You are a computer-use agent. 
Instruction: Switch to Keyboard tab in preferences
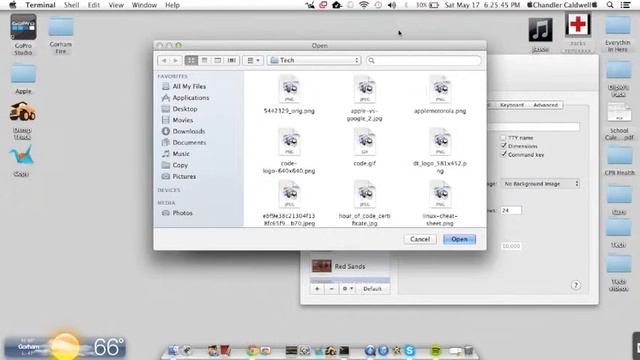coord(511,105)
